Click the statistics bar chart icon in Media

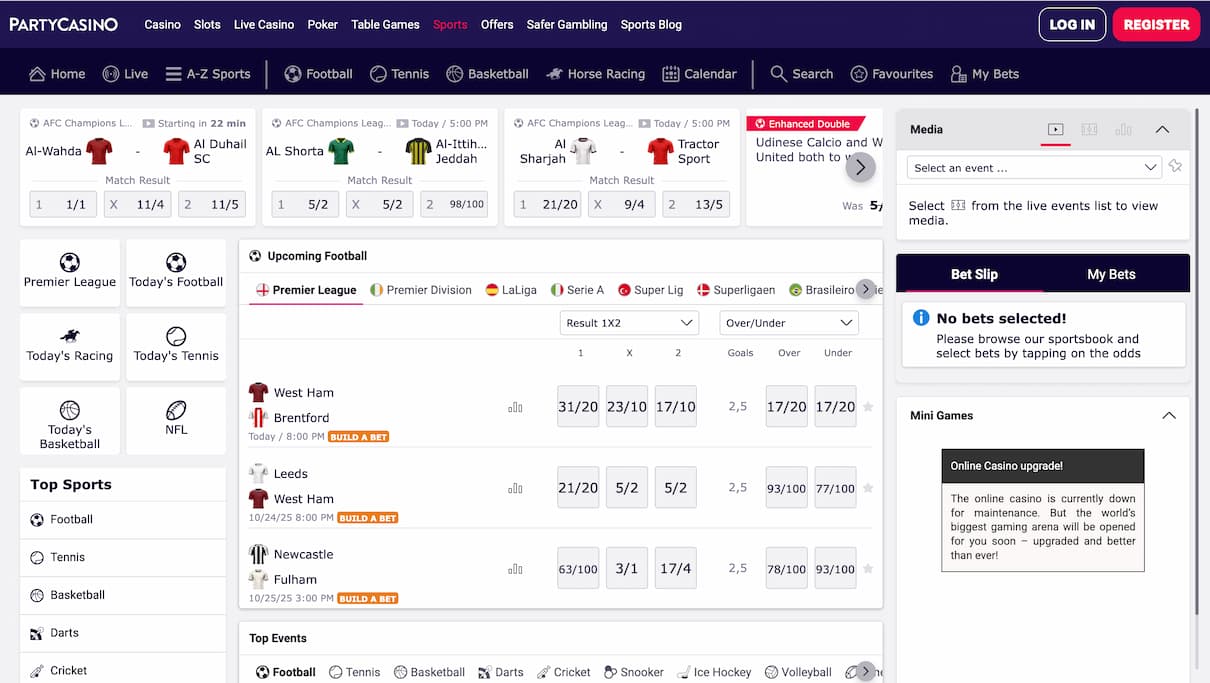click(1123, 129)
